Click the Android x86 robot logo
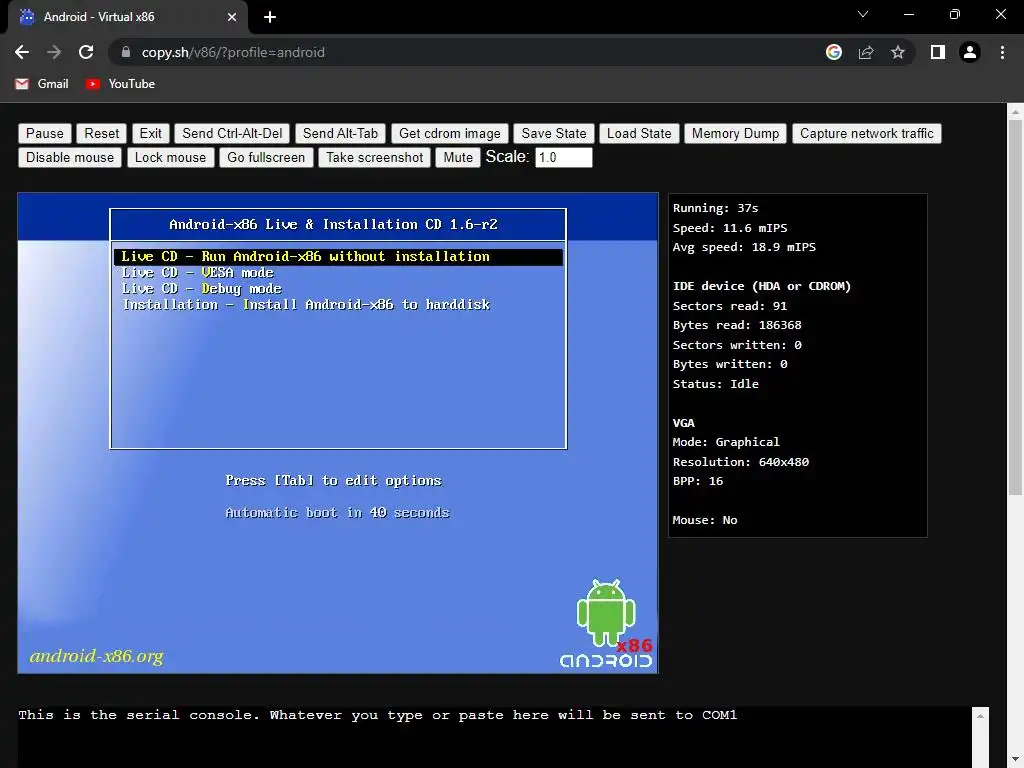Screen dimensions: 1024x768 point(606,624)
